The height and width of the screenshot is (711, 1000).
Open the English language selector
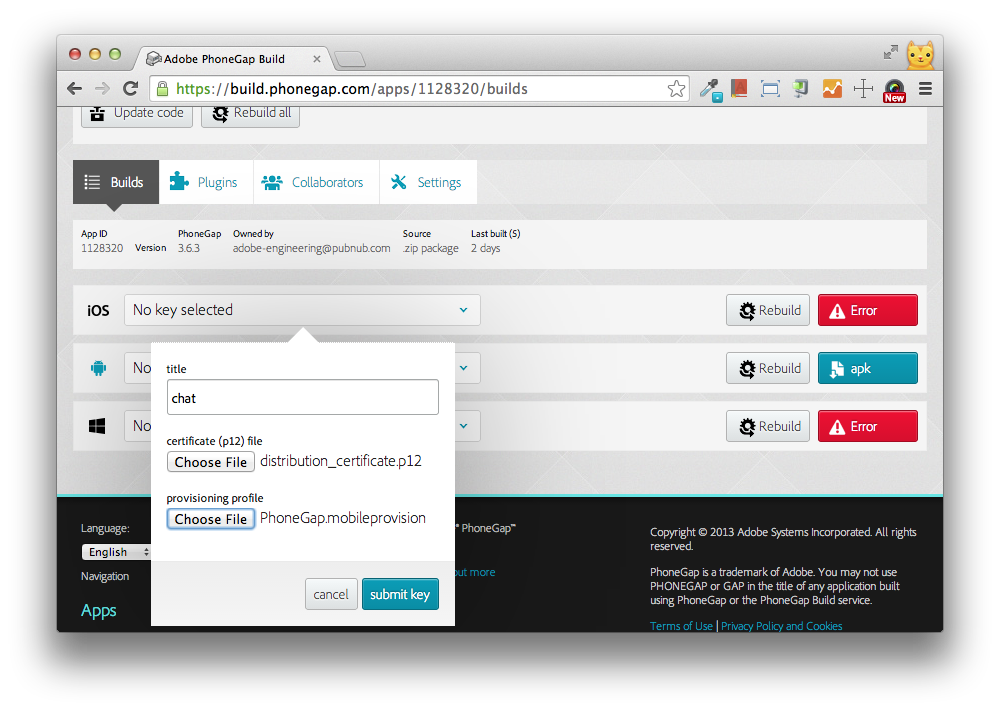pyautogui.click(x=117, y=552)
